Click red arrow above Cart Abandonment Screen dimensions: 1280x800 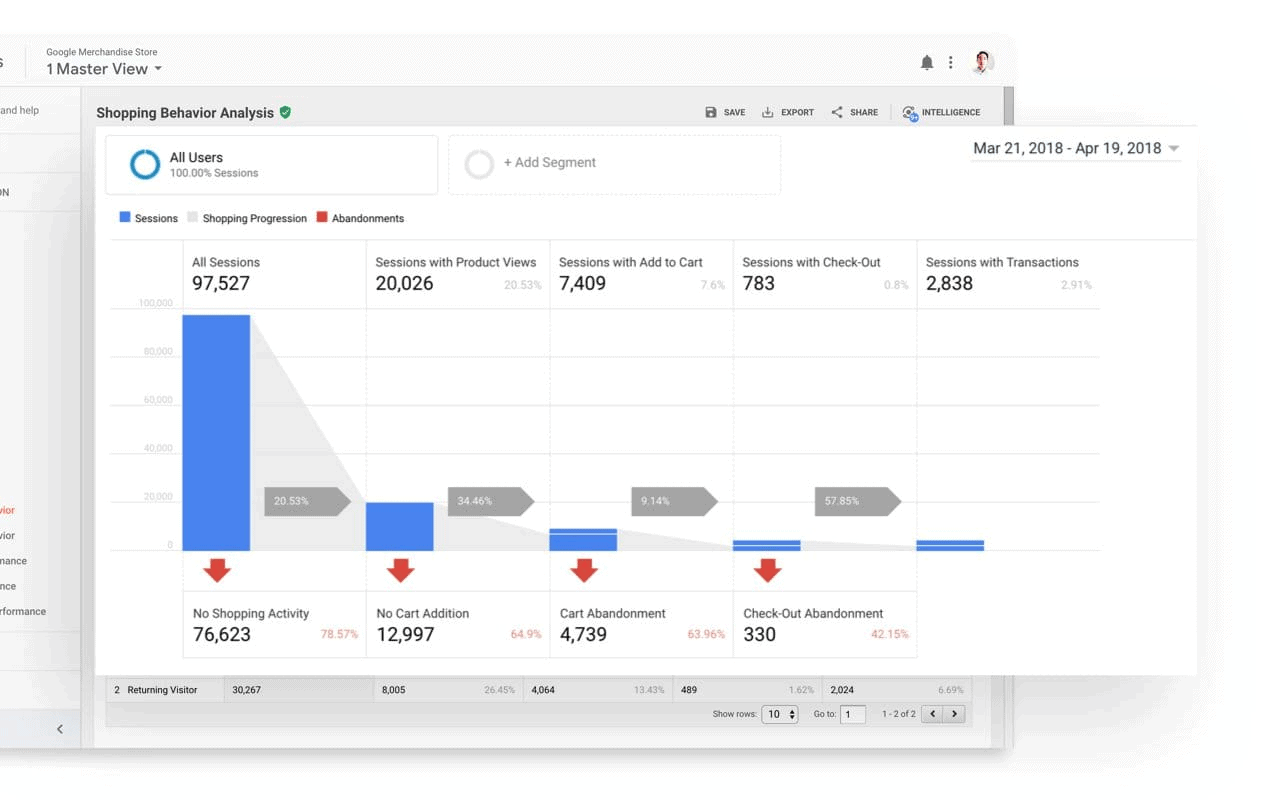(x=584, y=570)
